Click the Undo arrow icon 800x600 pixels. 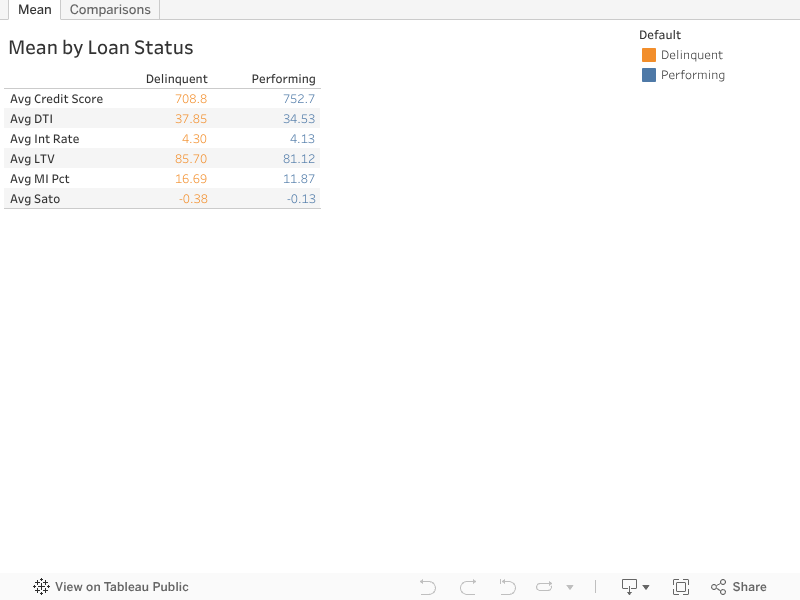428,587
